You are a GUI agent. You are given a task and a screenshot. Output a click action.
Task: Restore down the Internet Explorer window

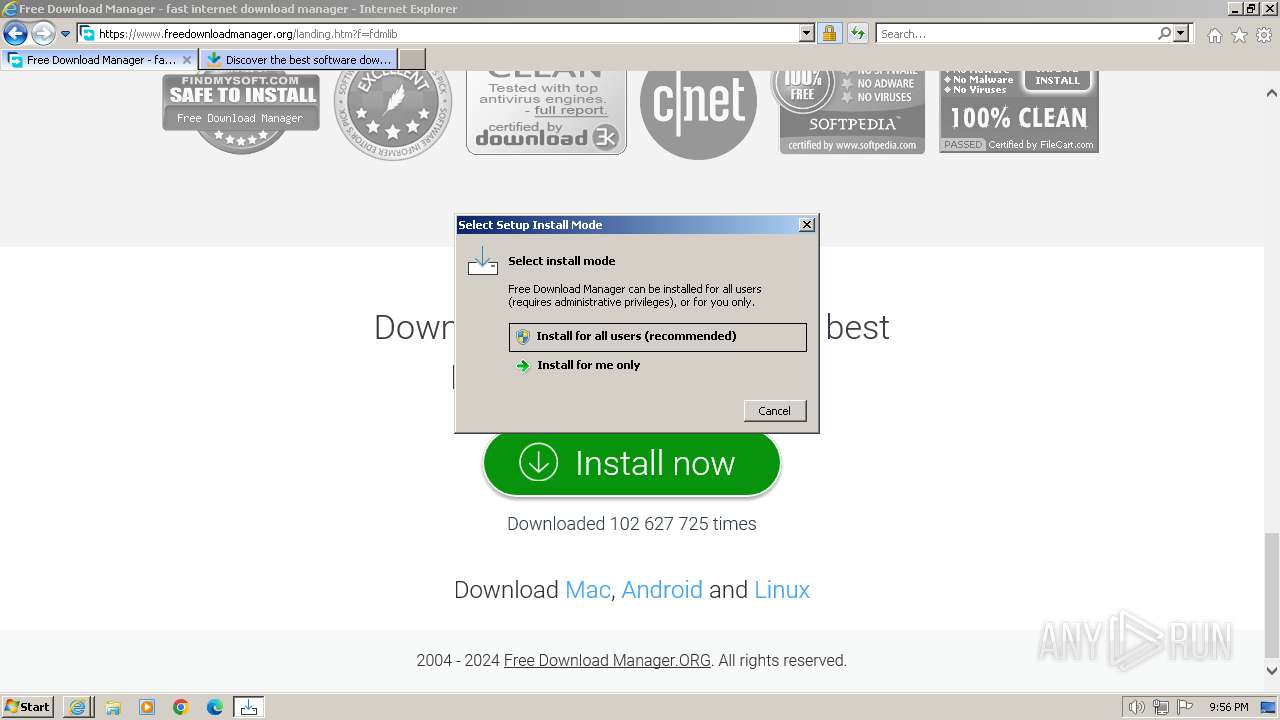(1251, 9)
